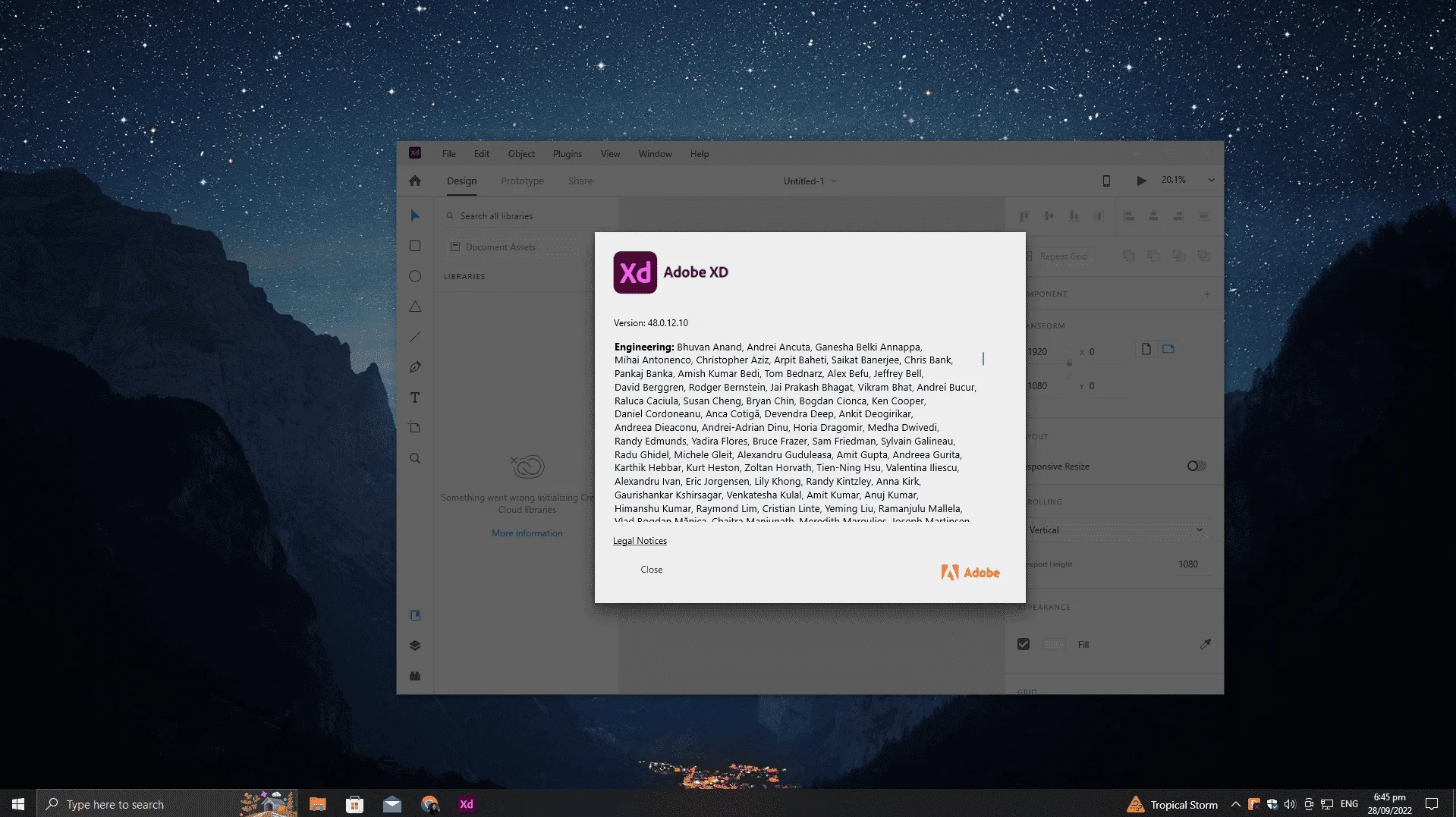
Task: Switch to the Prototype tab
Action: (x=522, y=181)
